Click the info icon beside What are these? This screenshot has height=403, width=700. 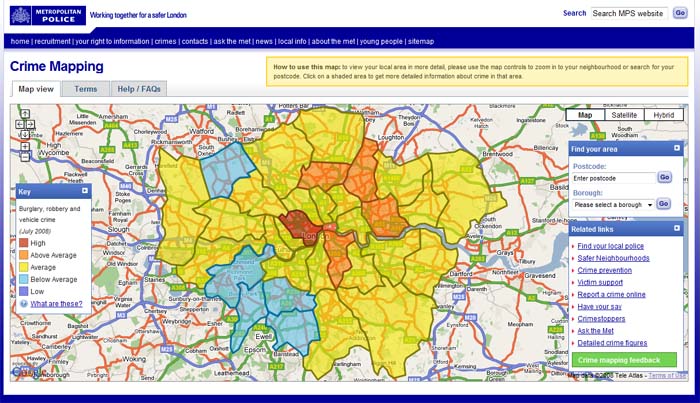pyautogui.click(x=24, y=303)
